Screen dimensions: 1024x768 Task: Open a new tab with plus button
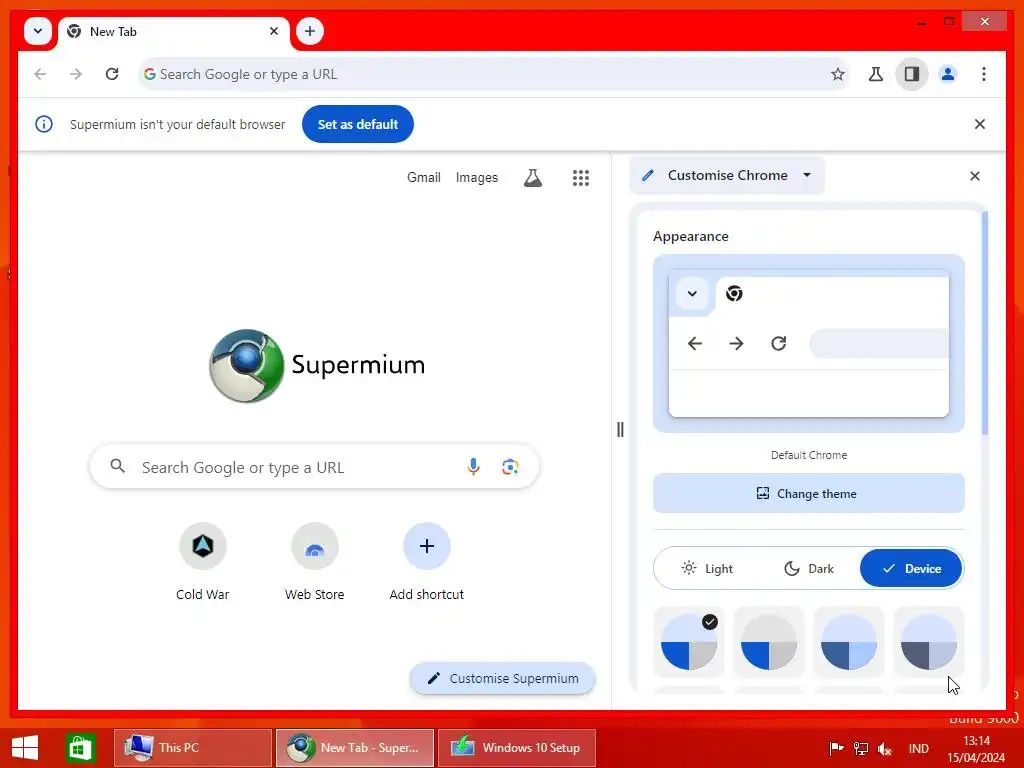310,31
